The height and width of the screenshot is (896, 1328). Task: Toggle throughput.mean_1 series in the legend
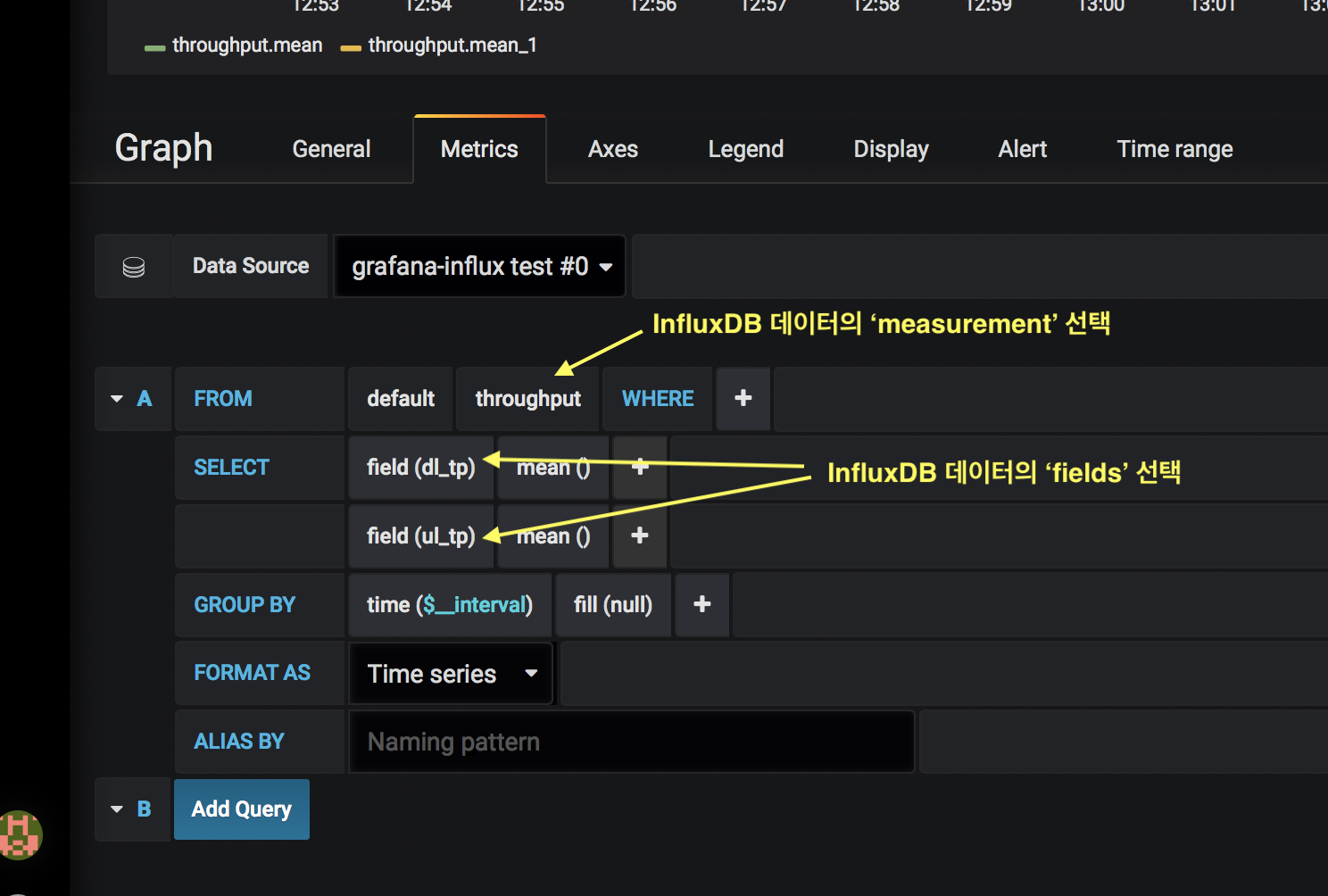point(439,46)
